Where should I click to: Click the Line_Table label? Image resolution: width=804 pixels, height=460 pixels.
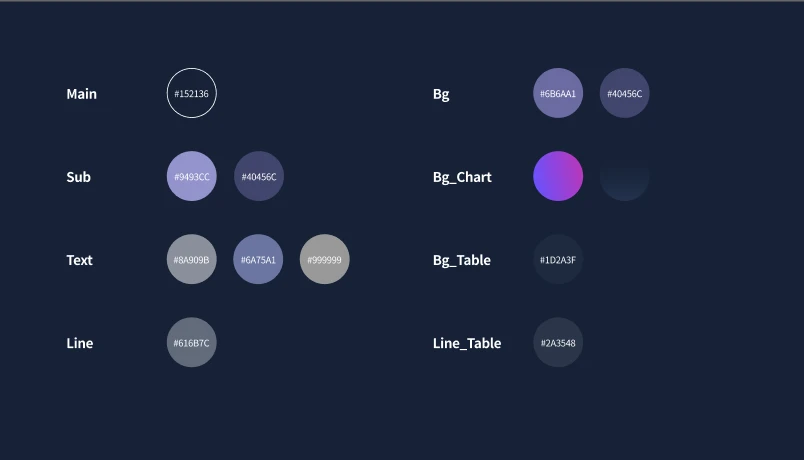tap(467, 344)
